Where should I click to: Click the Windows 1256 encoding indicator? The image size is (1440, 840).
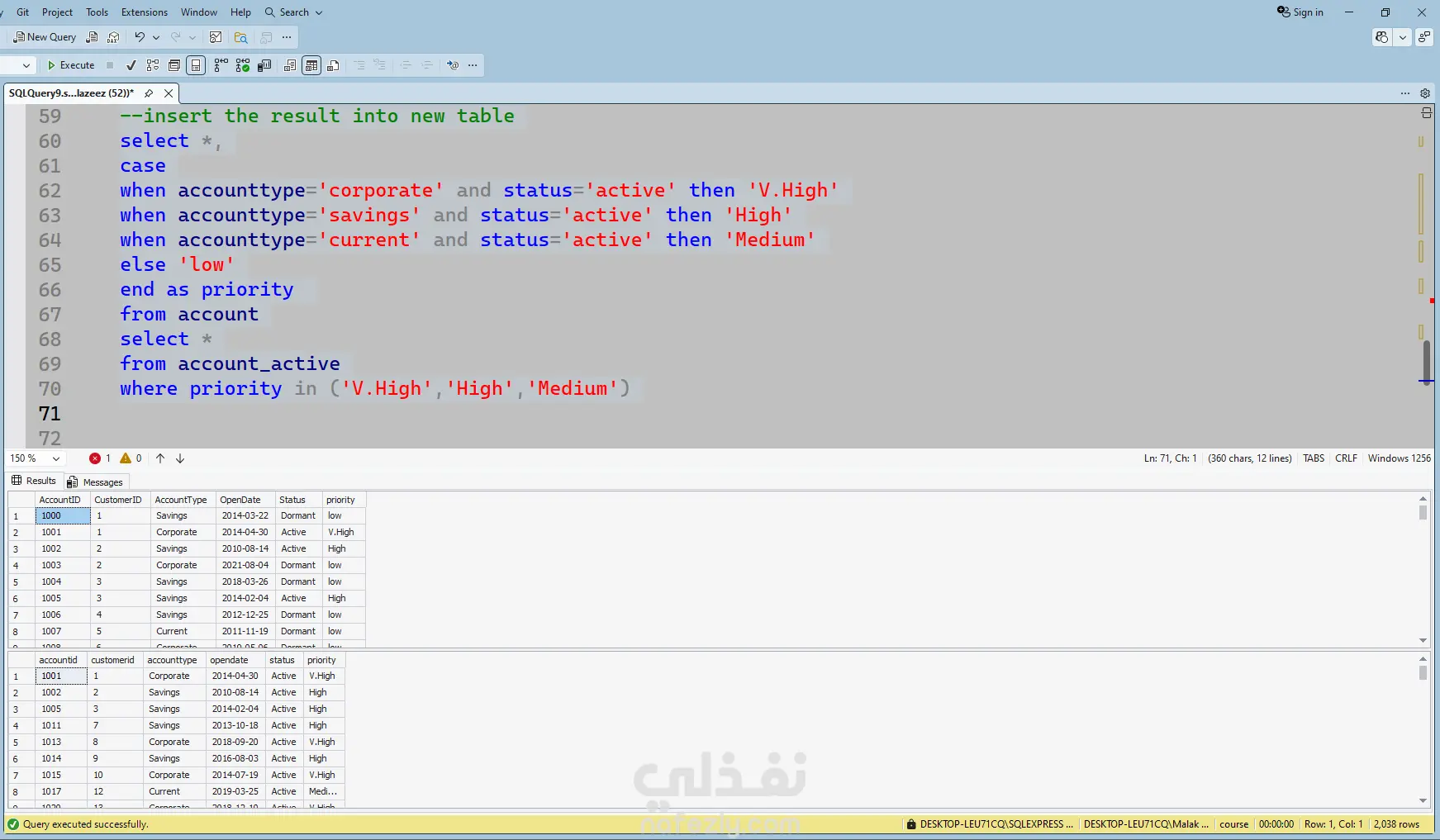tap(1399, 458)
